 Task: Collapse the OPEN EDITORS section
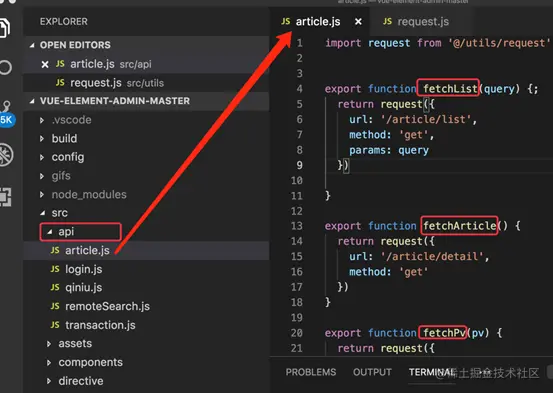[32, 45]
